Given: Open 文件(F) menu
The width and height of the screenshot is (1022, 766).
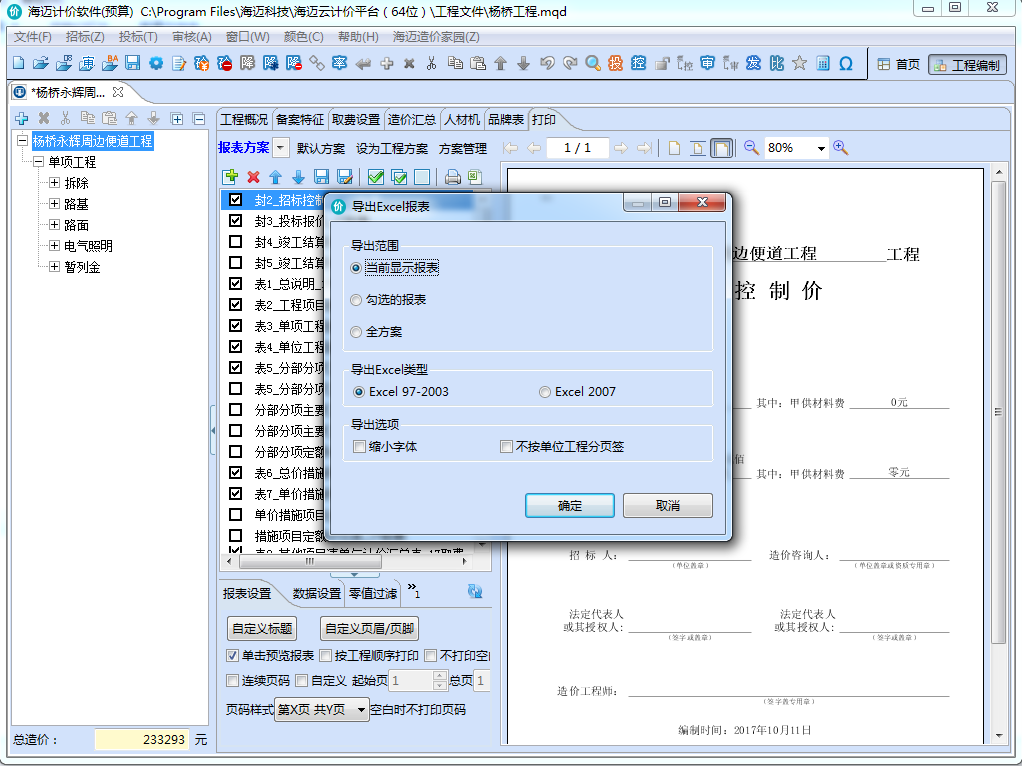Looking at the screenshot, I should click(33, 37).
